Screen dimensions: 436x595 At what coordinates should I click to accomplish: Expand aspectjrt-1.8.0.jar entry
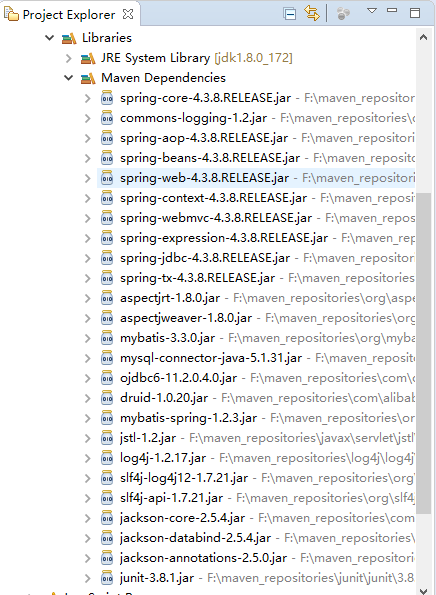pos(88,298)
